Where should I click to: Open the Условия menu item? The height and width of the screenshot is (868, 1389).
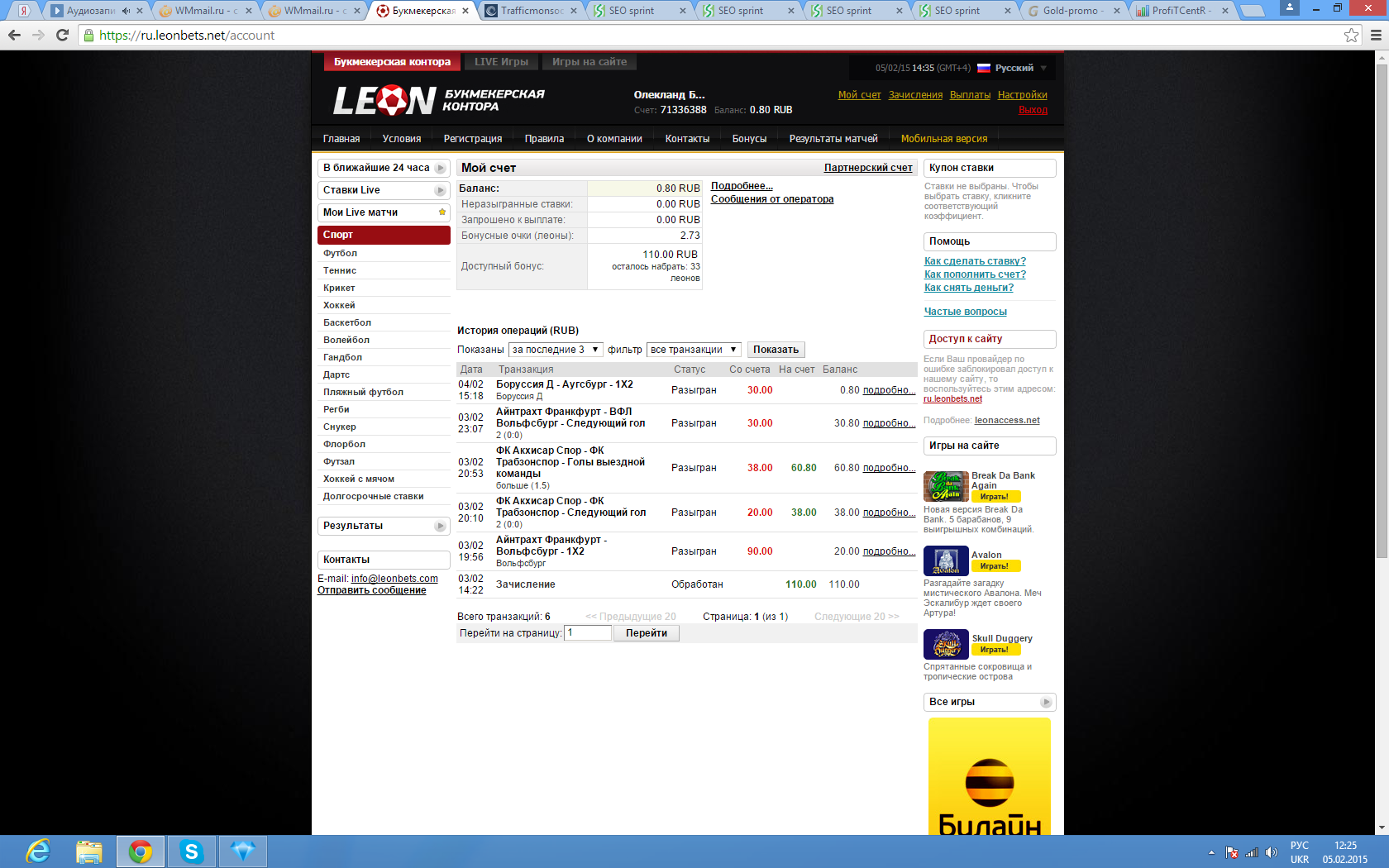click(402, 139)
